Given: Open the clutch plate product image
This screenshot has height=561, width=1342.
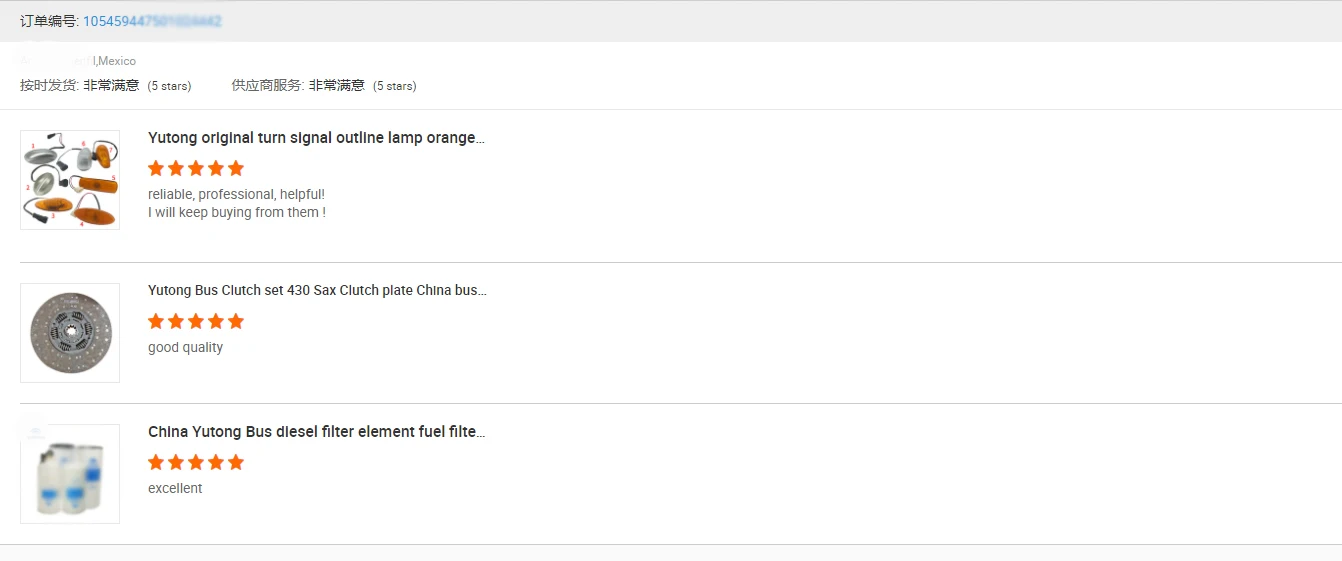Looking at the screenshot, I should click(x=70, y=333).
